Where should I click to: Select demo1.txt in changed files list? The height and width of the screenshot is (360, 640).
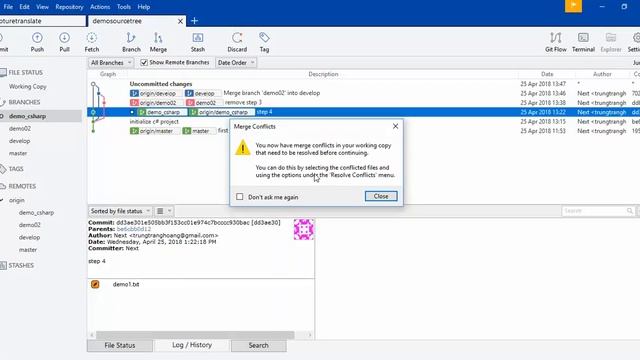coord(126,284)
